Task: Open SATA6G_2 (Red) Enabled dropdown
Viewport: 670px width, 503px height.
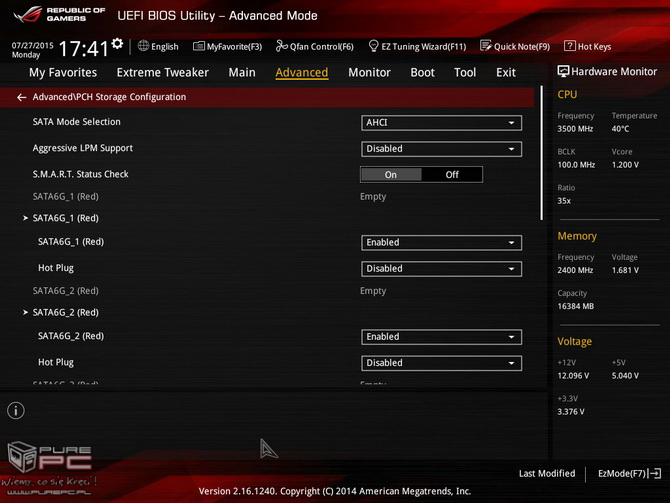Action: pyautogui.click(x=441, y=337)
